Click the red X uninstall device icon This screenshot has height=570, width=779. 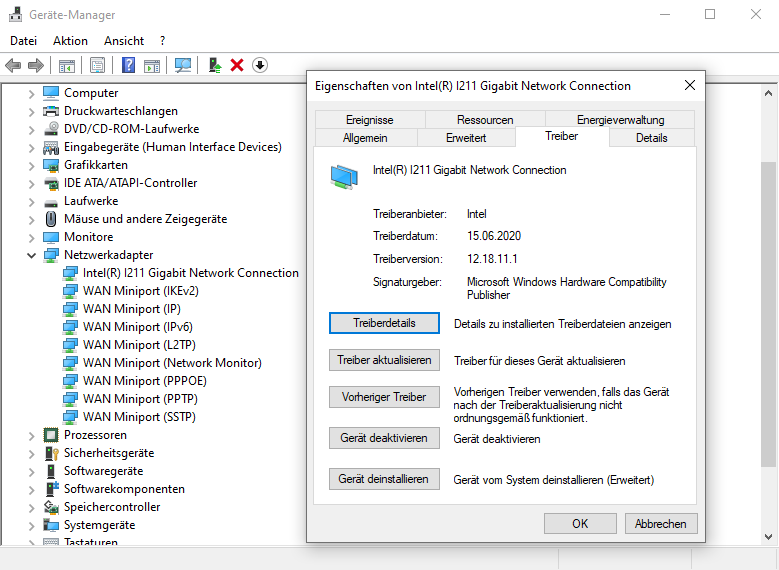[237, 65]
